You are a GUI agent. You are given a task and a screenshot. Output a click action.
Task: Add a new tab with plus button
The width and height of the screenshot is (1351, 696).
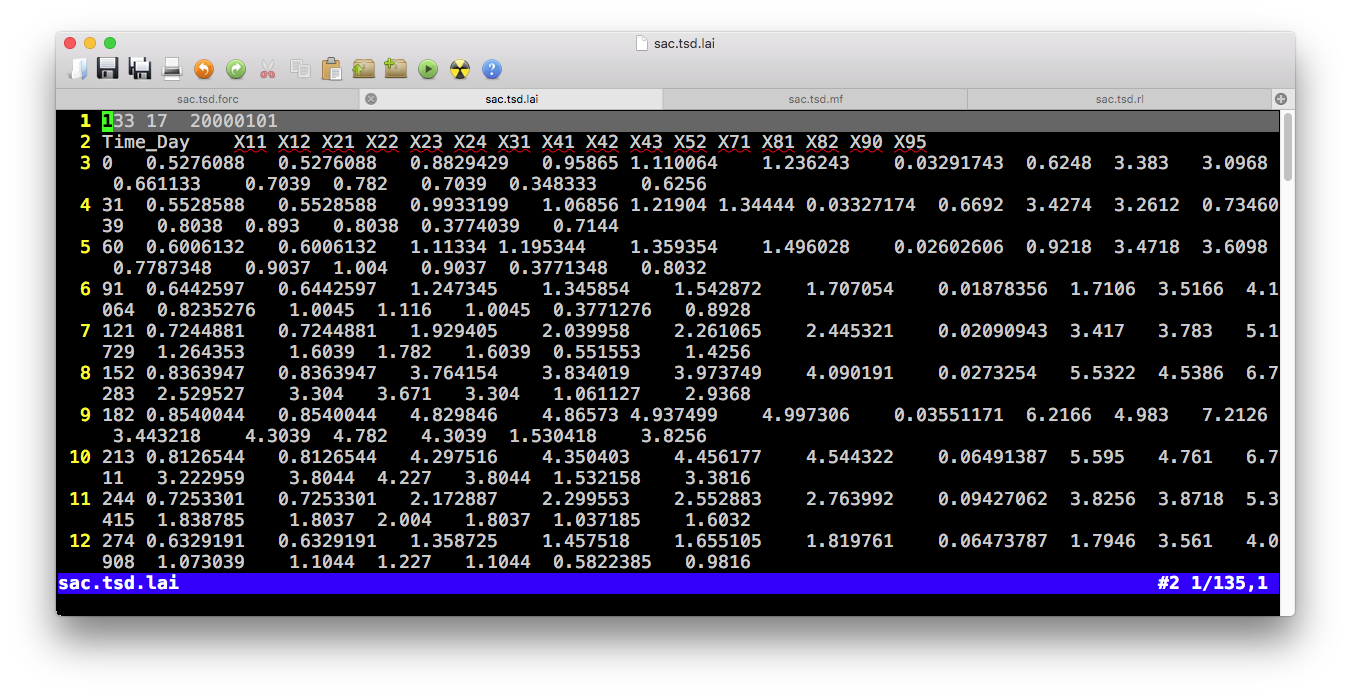(1281, 99)
